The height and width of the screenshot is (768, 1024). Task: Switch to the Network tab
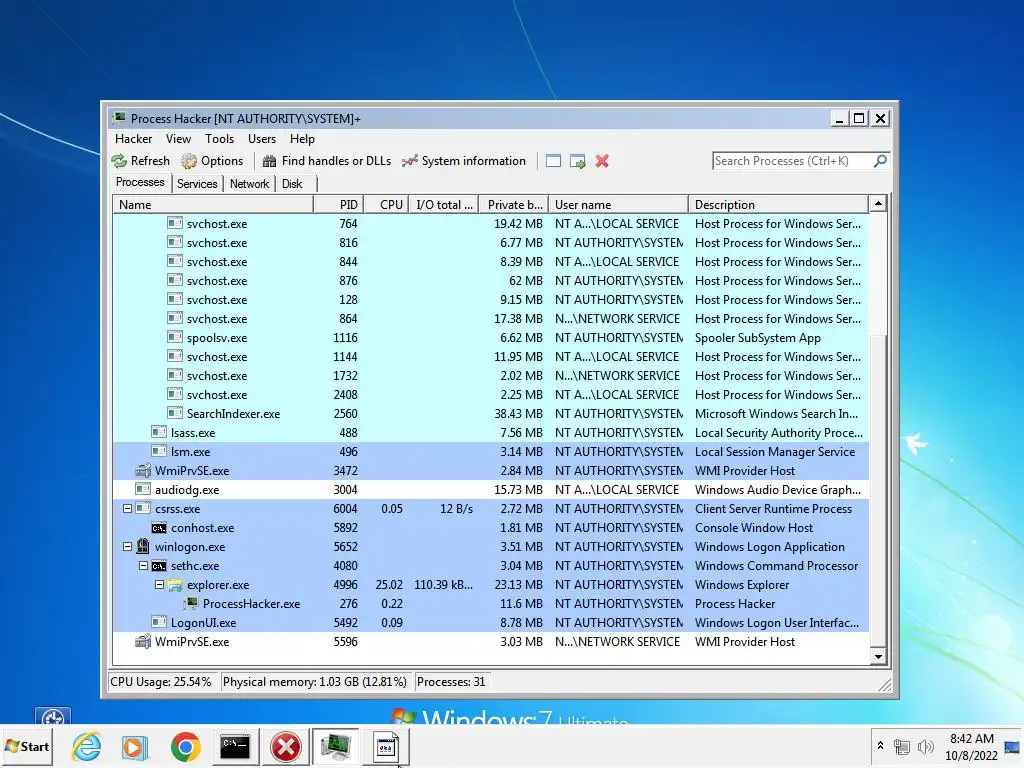pos(249,184)
